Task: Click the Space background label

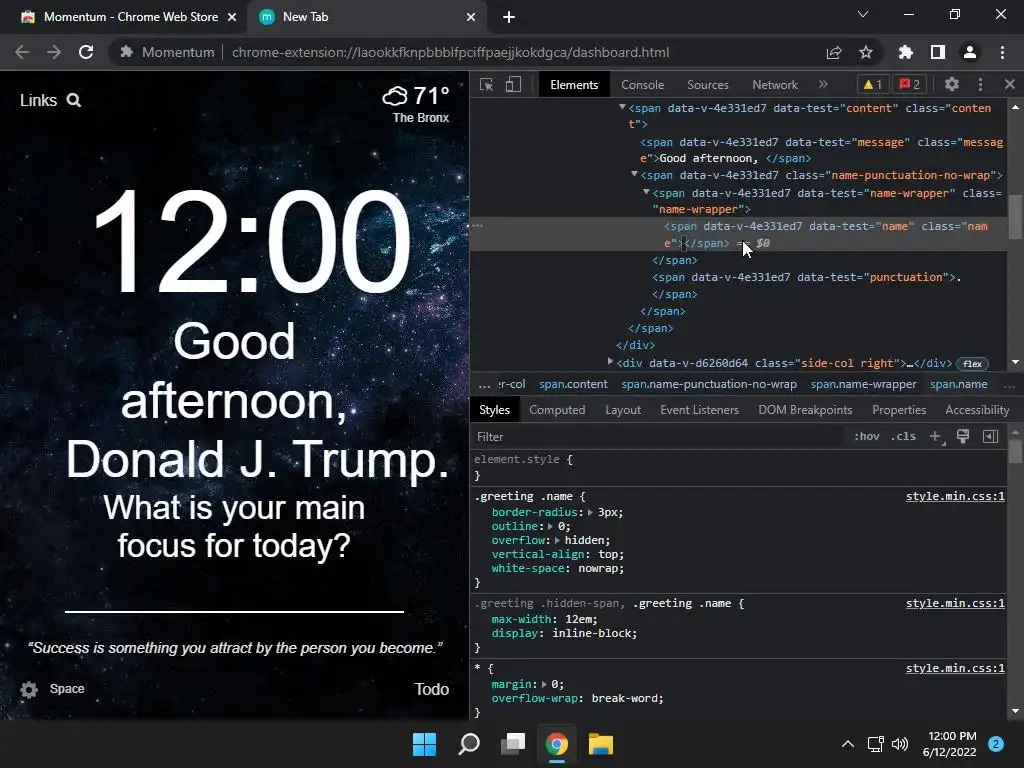Action: (67, 689)
